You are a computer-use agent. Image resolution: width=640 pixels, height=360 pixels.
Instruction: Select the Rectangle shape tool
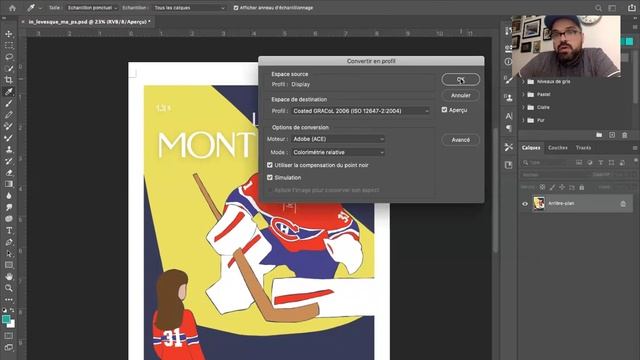point(9,265)
